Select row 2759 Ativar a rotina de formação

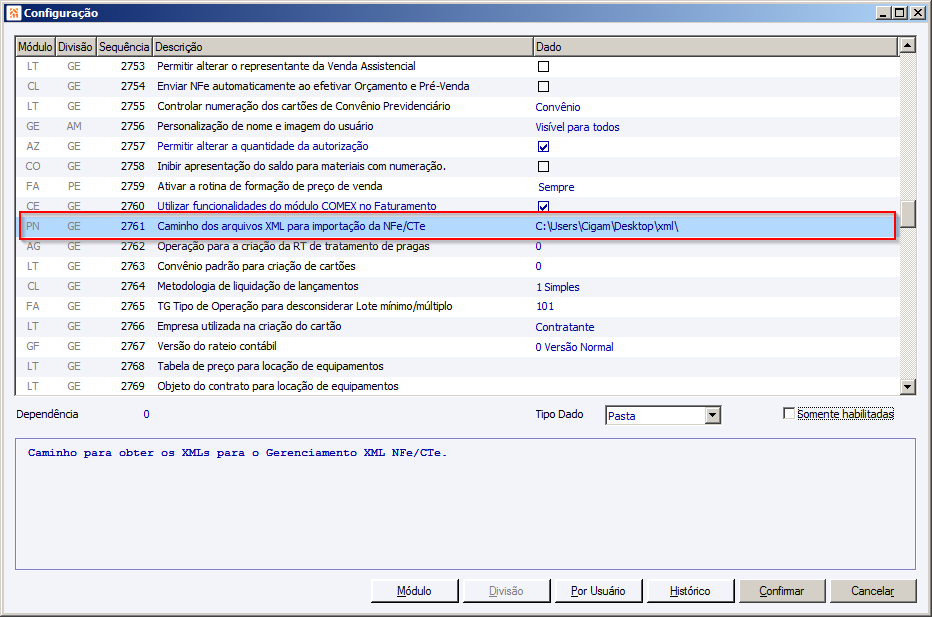[457, 187]
